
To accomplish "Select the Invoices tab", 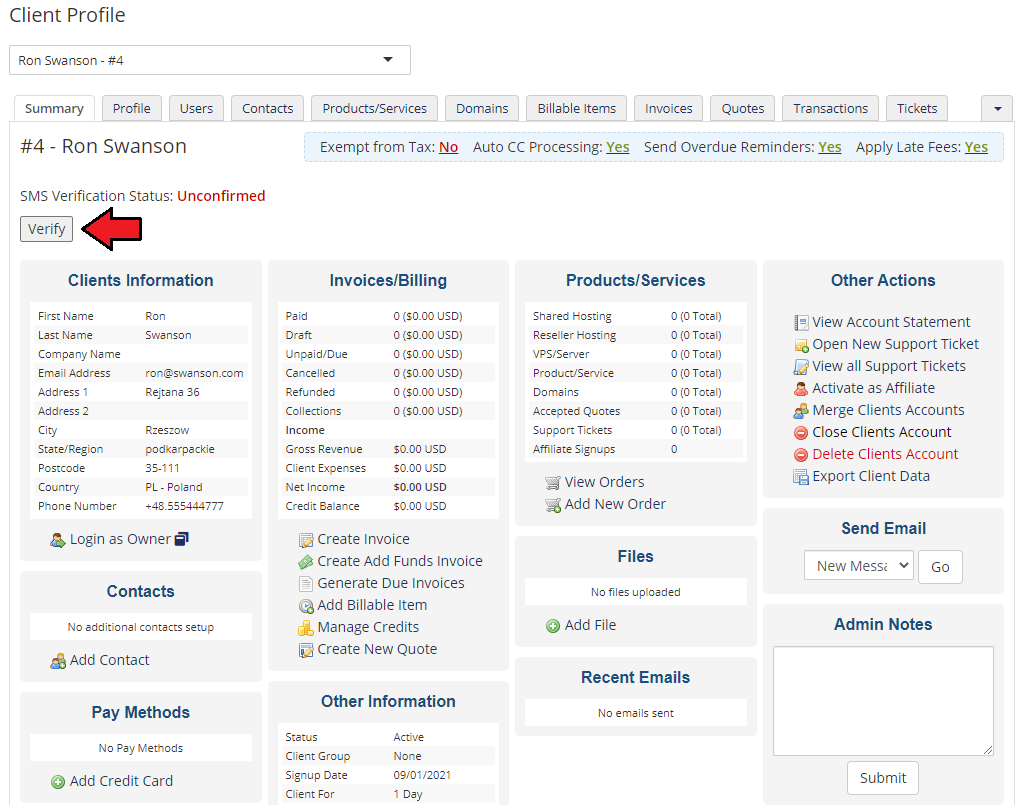I will point(668,108).
